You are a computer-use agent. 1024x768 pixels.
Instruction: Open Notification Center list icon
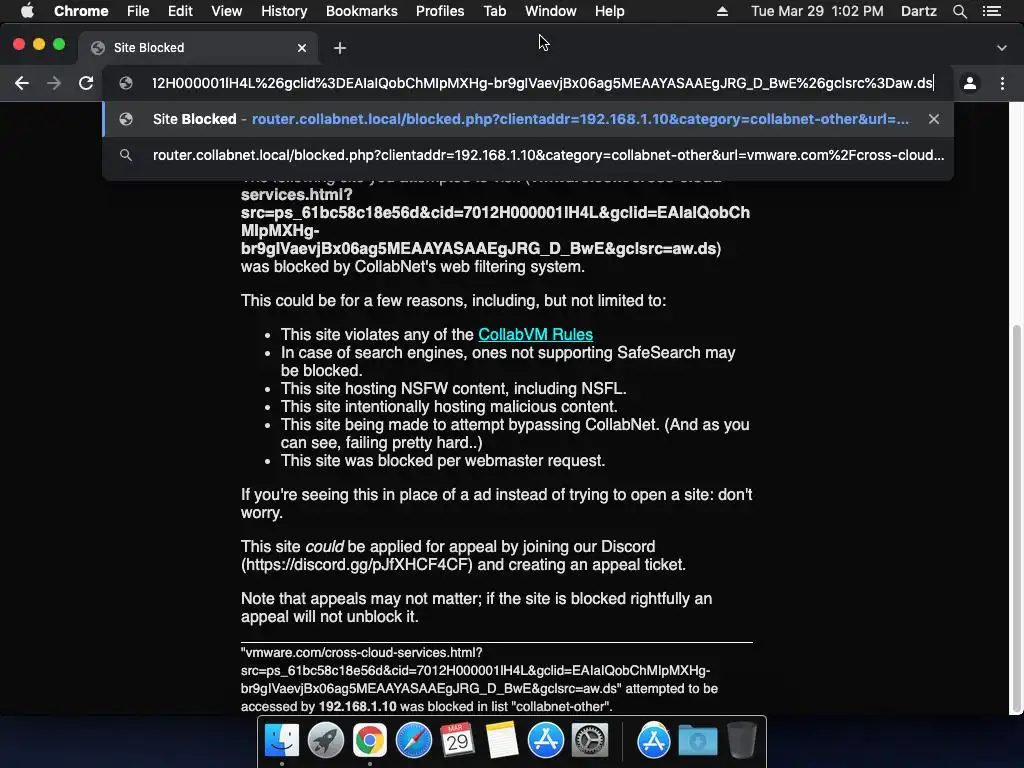(x=992, y=11)
